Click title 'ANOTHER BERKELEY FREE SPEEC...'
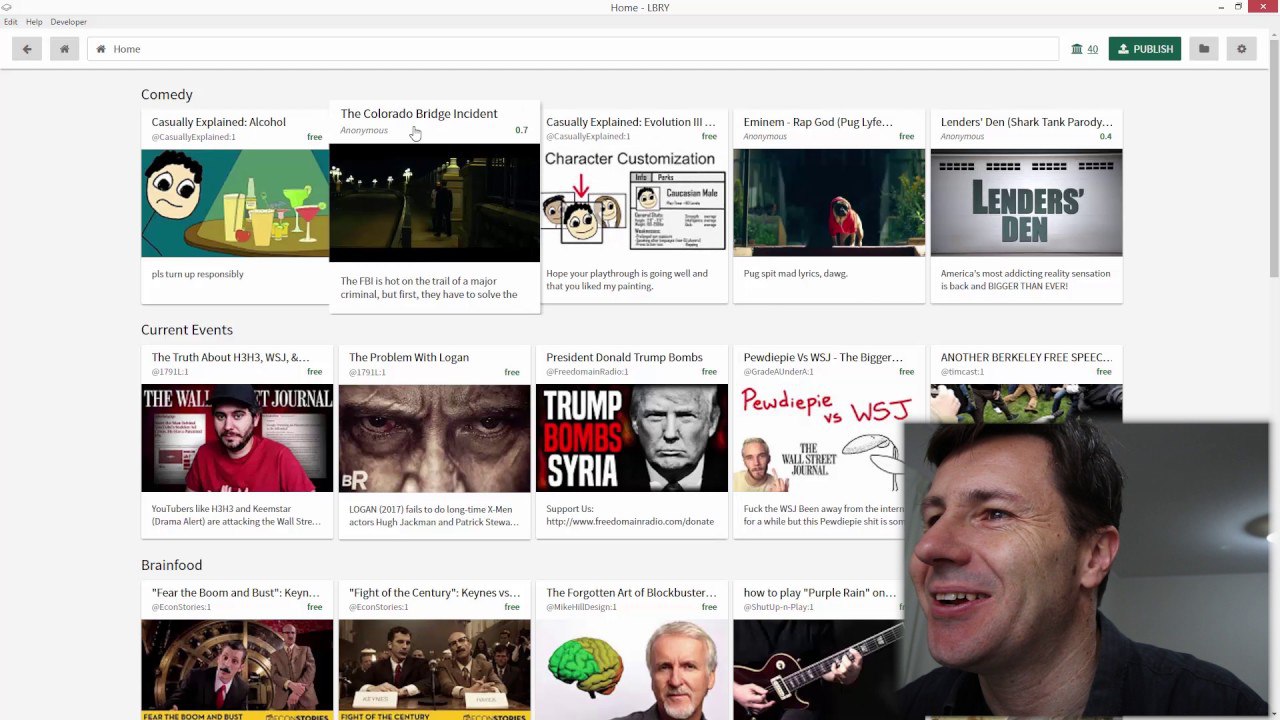This screenshot has width=1280, height=720. click(1026, 357)
